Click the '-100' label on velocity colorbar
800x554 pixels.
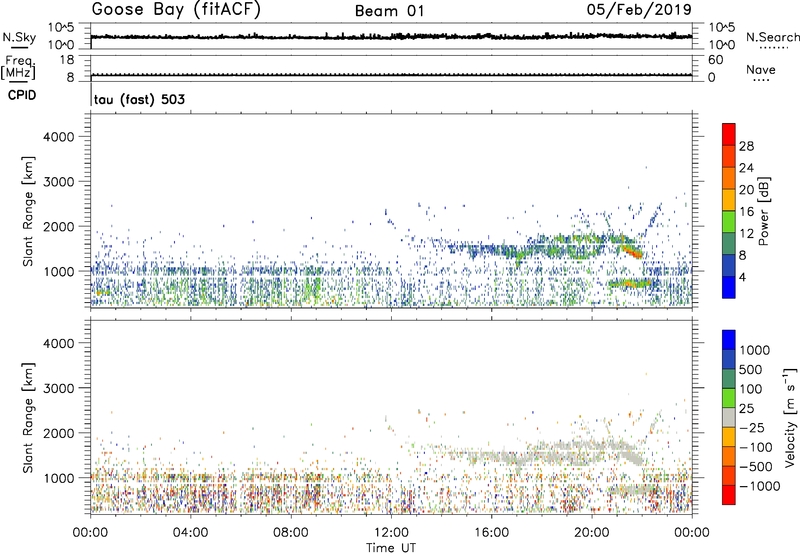(x=756, y=447)
